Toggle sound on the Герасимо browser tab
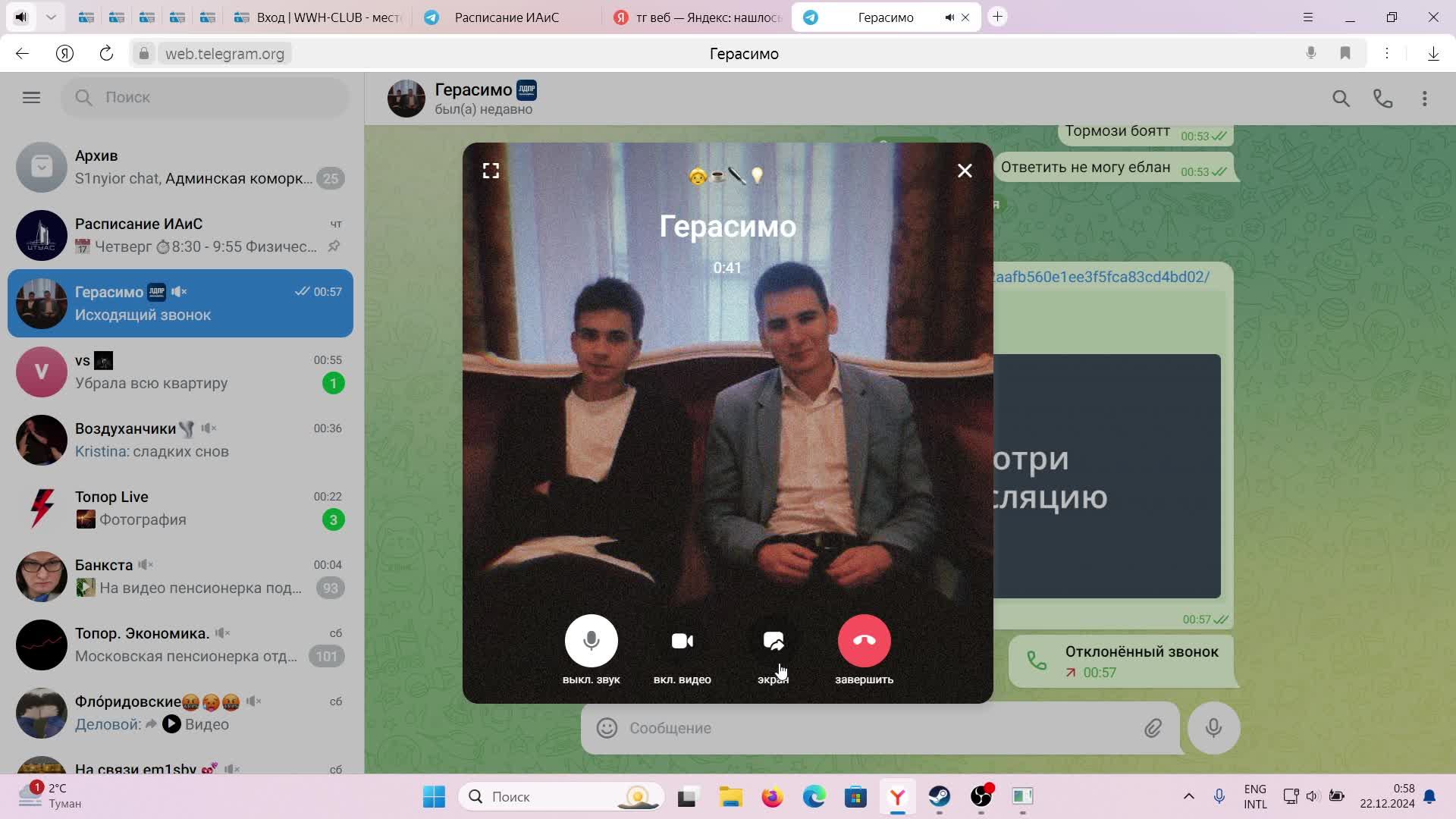The width and height of the screenshot is (1456, 819). [x=949, y=17]
